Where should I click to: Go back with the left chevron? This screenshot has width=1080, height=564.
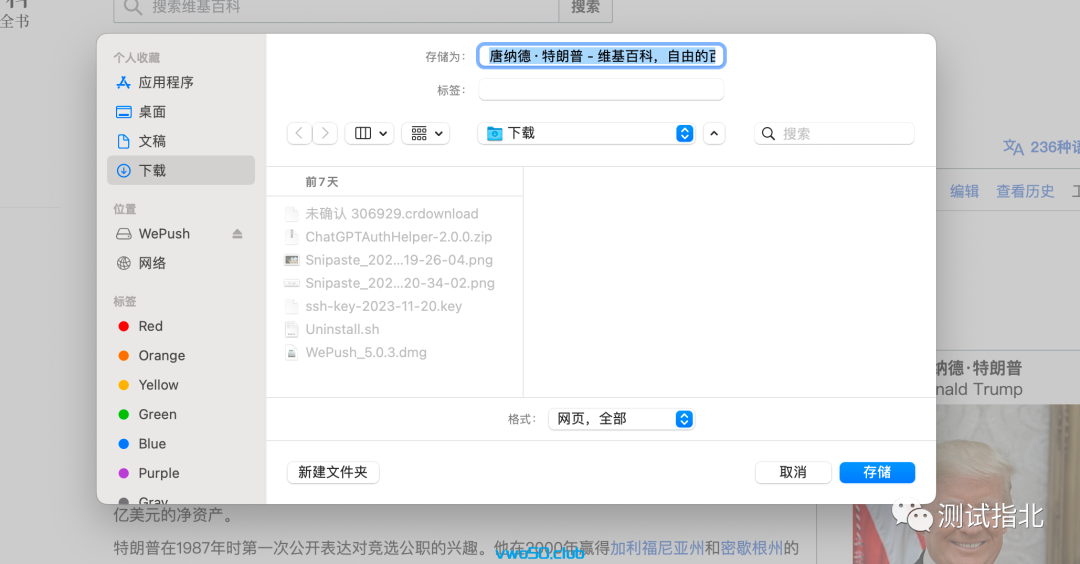click(299, 133)
